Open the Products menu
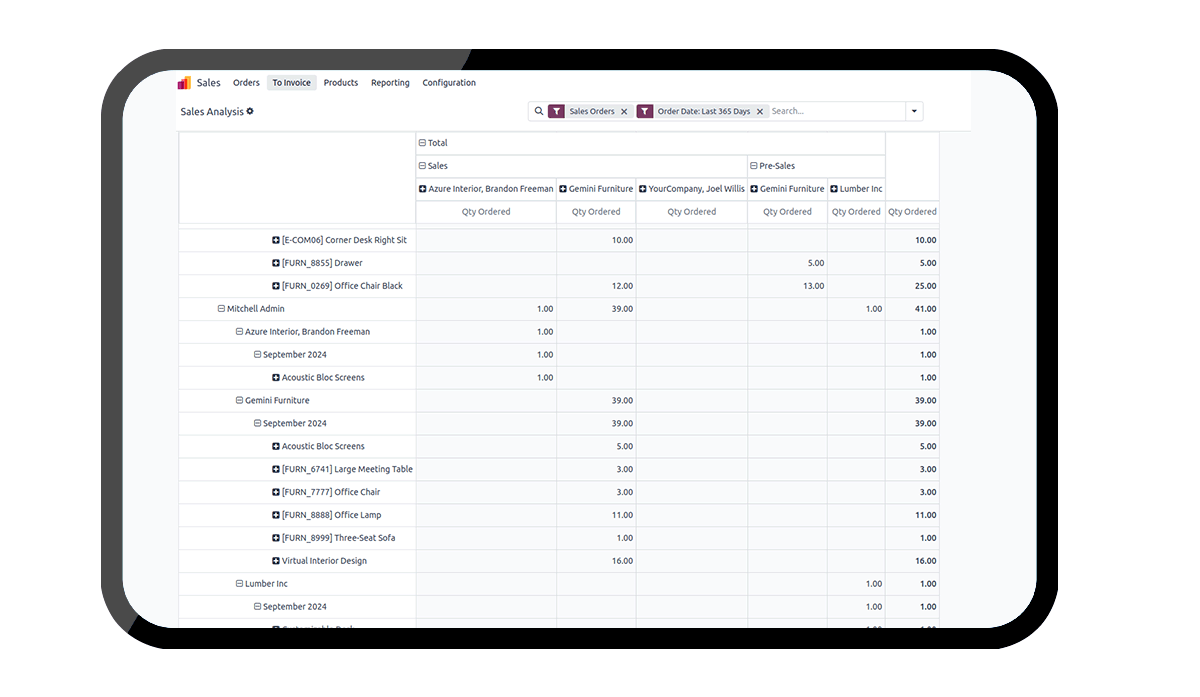The height and width of the screenshot is (697, 1200). pyautogui.click(x=341, y=83)
